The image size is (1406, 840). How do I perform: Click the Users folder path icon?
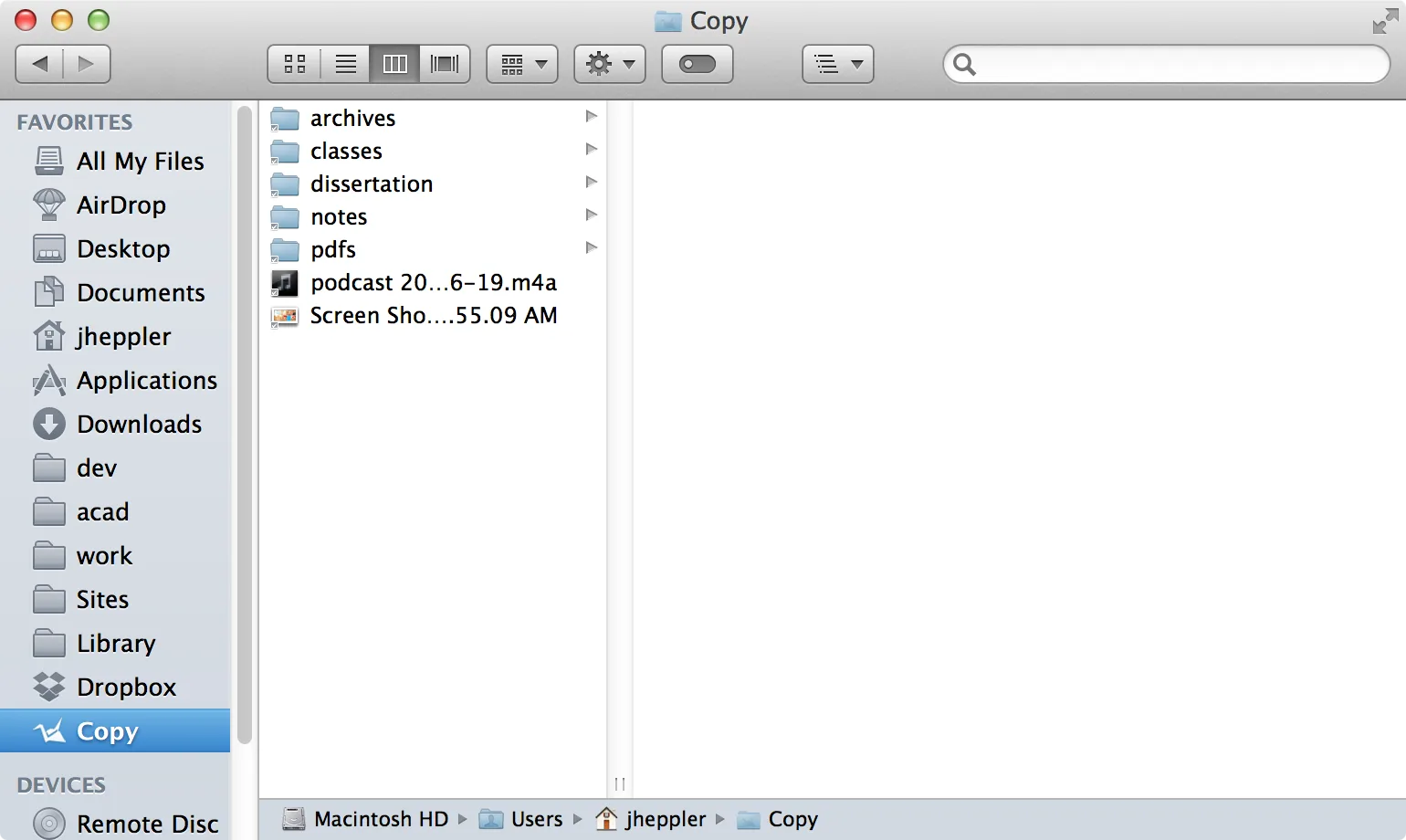coord(491,819)
